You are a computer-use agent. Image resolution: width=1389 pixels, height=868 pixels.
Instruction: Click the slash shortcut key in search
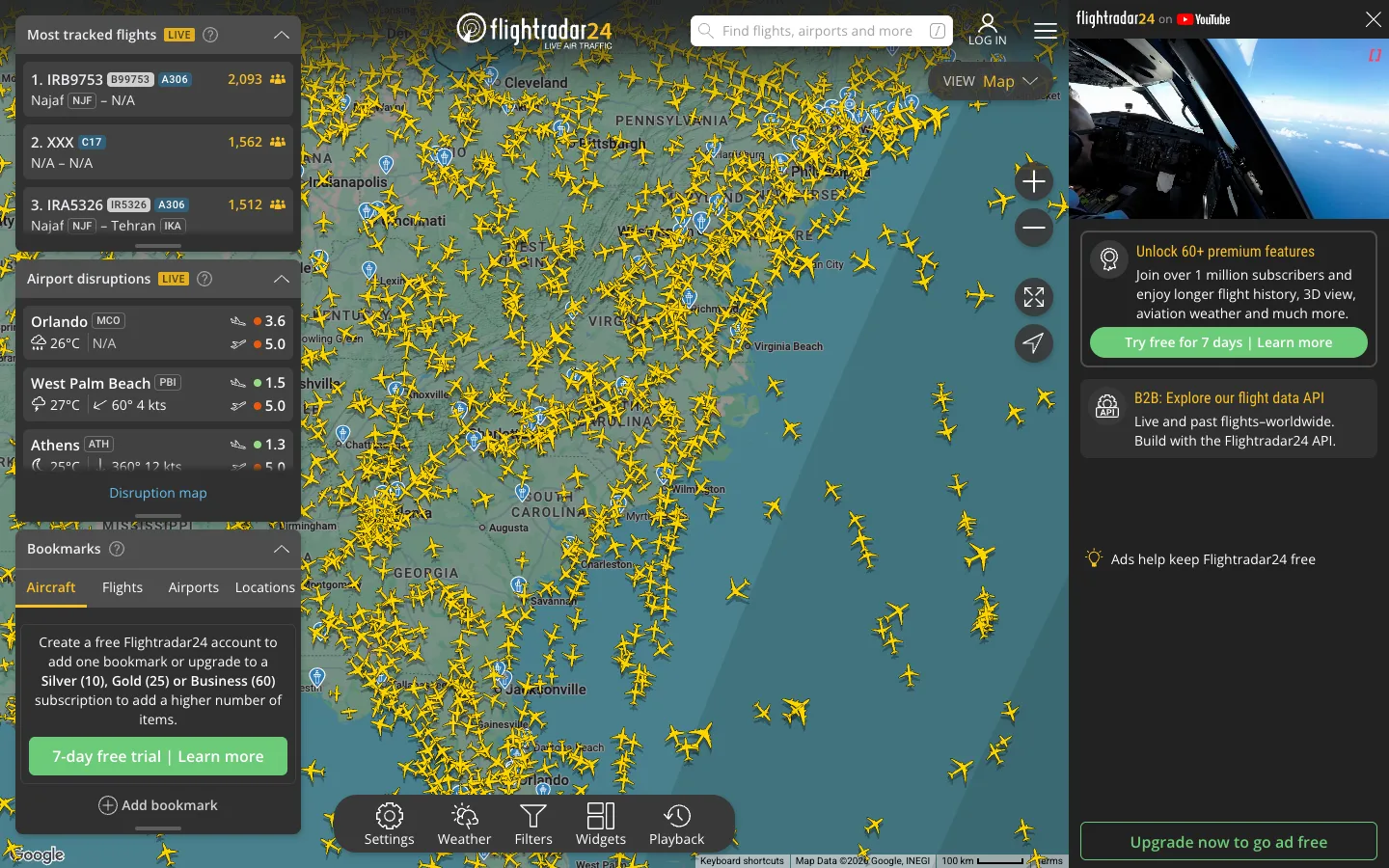pos(937,31)
